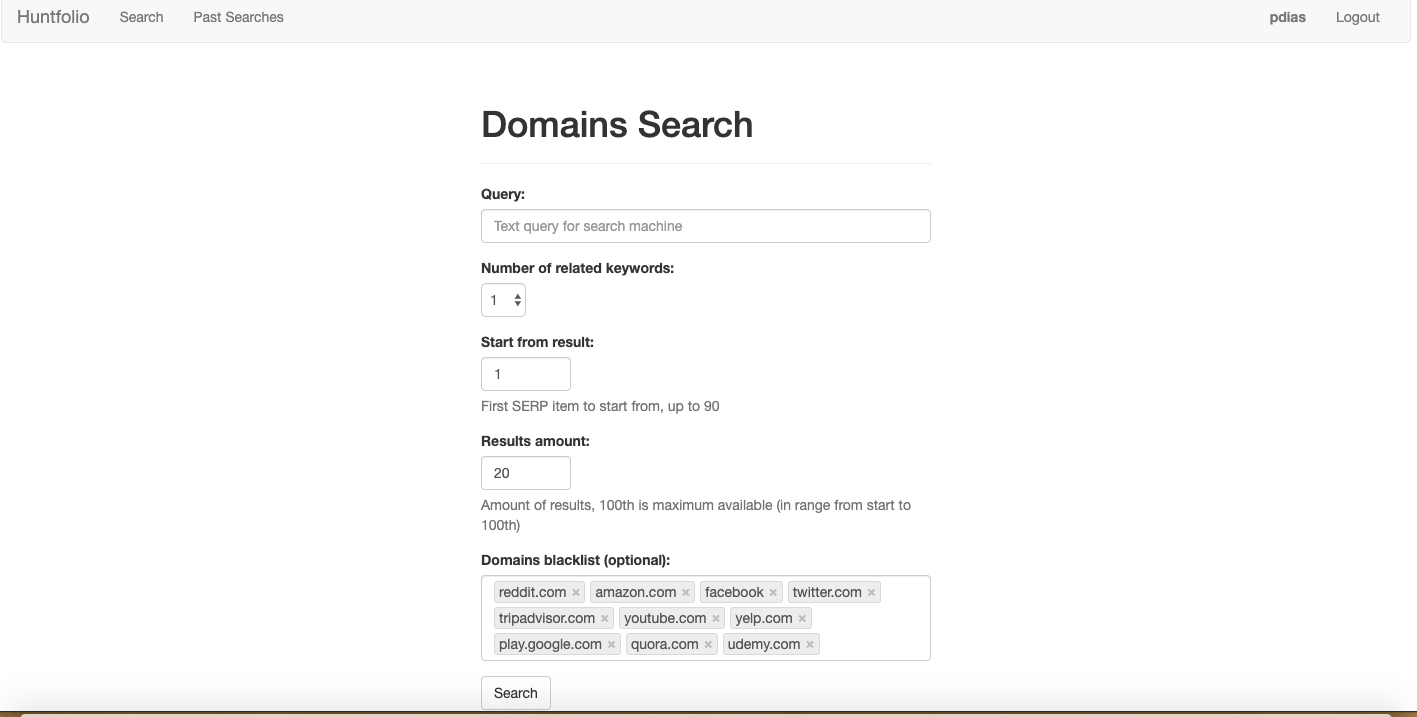This screenshot has width=1417, height=717.
Task: Remove udemy.com tag from blacklist
Action: pyautogui.click(x=810, y=645)
